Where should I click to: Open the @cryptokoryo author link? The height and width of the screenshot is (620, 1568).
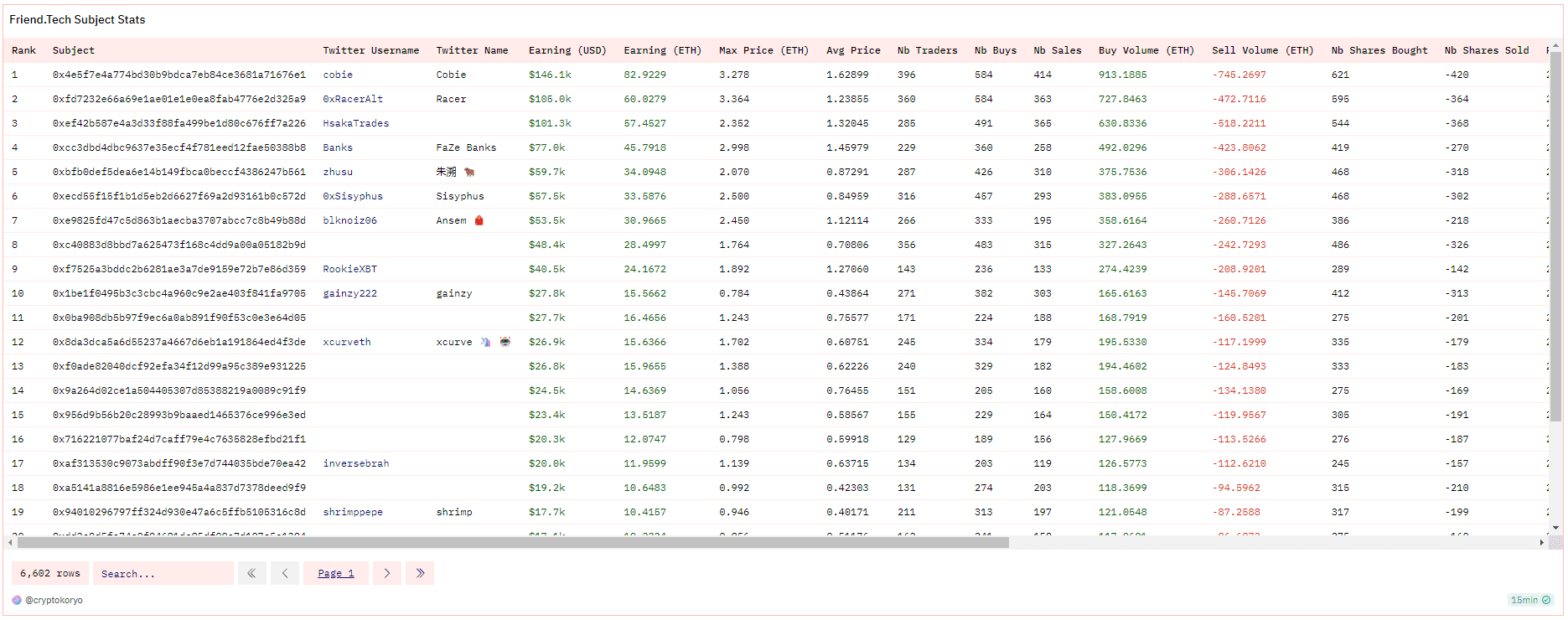coord(54,600)
